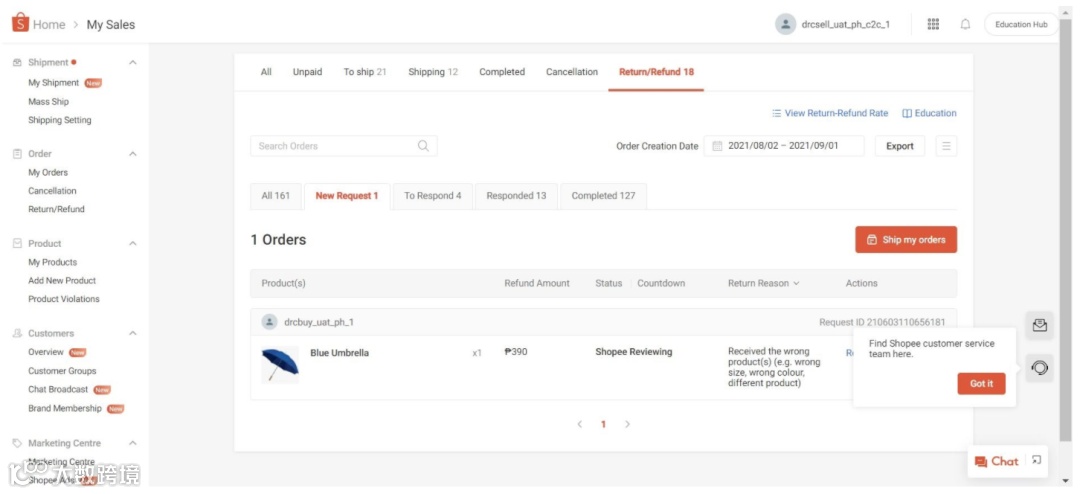Open Customer Groups in sidebar

[x=62, y=371]
